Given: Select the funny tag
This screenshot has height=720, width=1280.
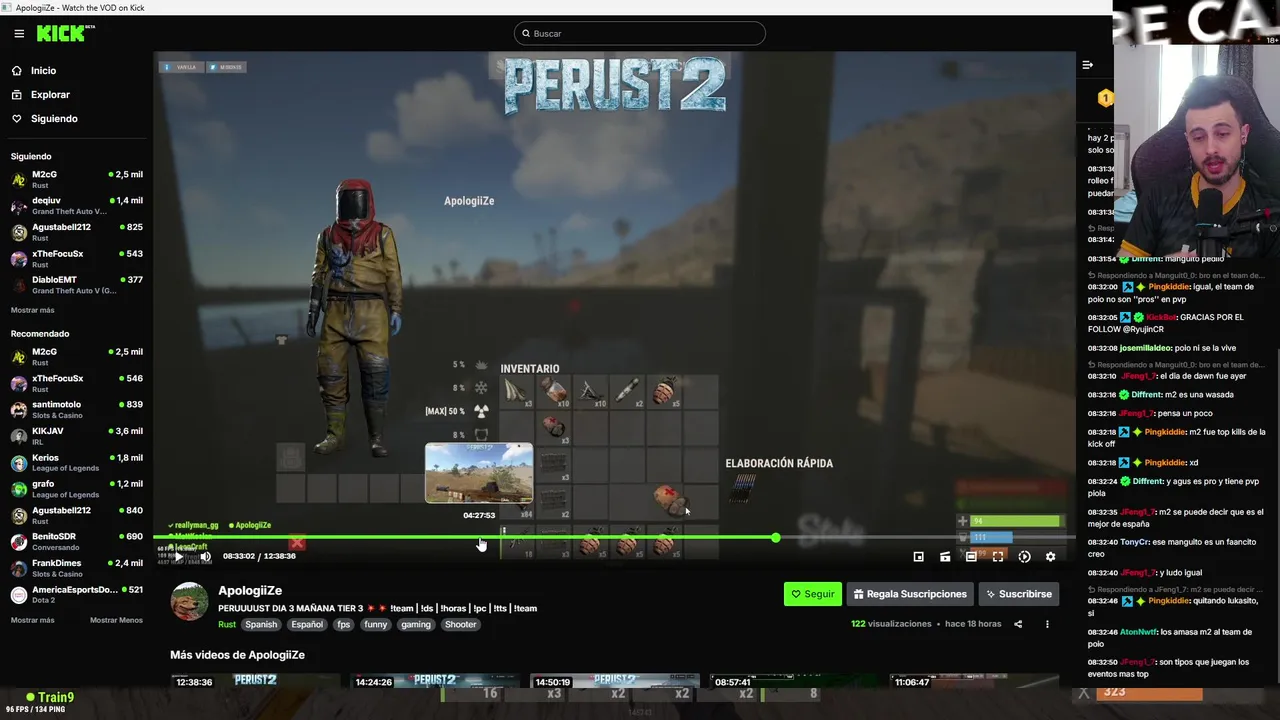Looking at the screenshot, I should coord(376,624).
